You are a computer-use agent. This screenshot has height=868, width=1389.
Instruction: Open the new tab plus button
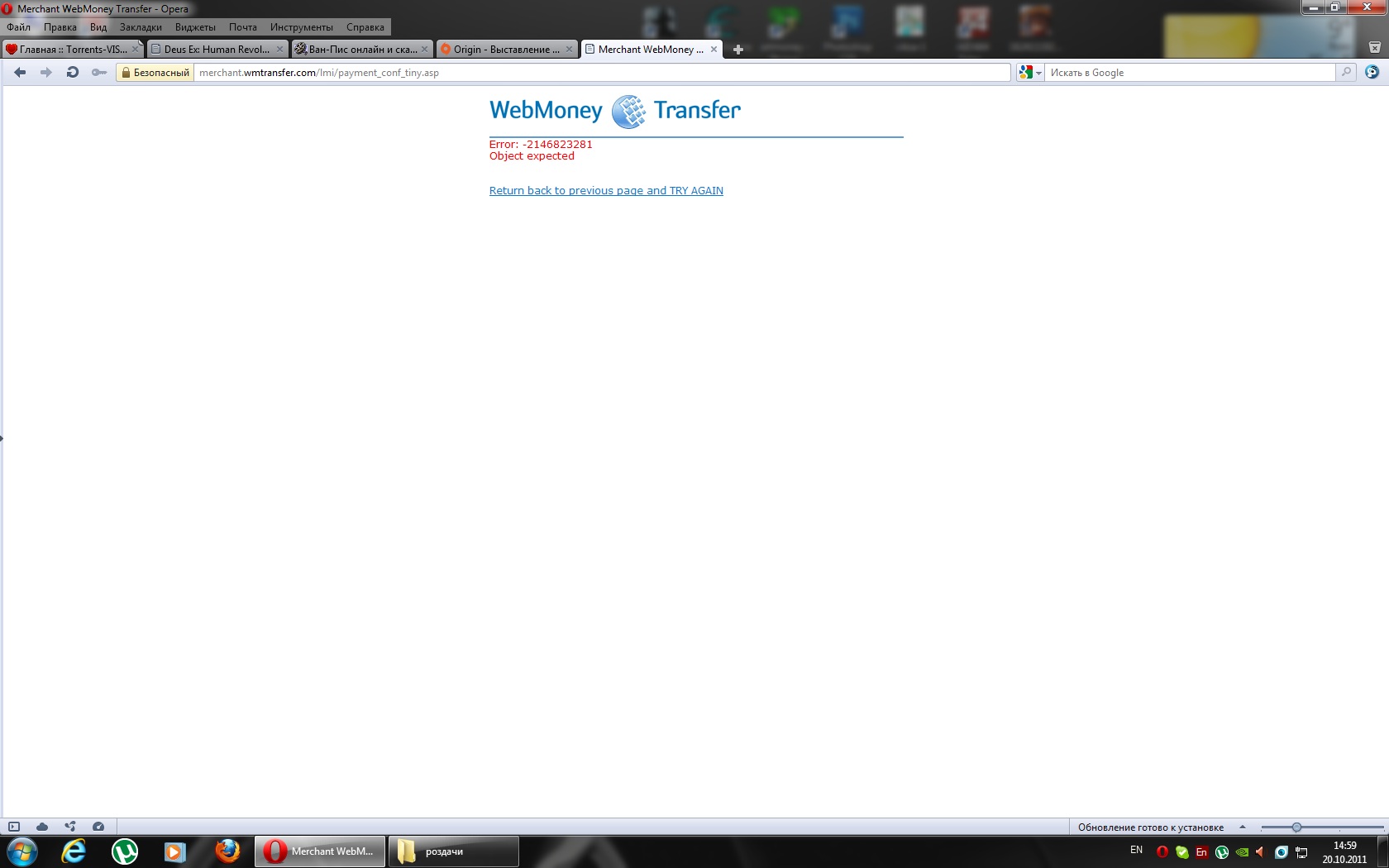(738, 50)
